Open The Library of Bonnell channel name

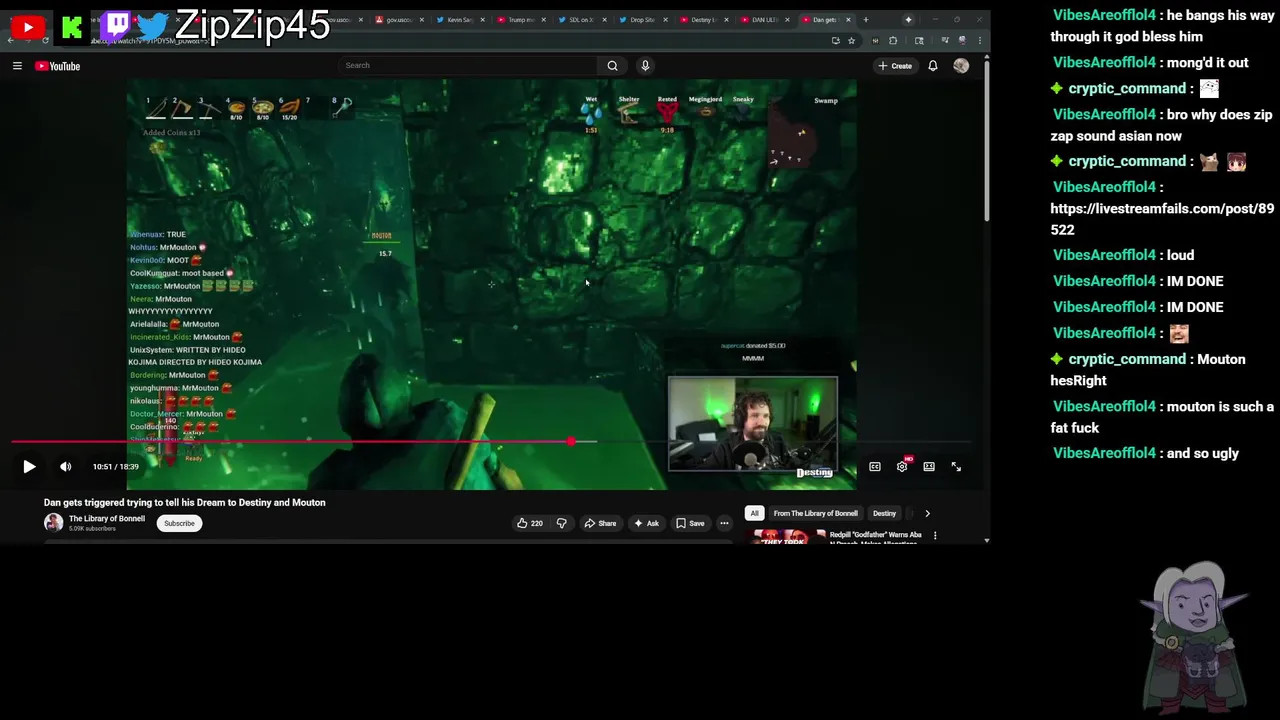(x=107, y=519)
